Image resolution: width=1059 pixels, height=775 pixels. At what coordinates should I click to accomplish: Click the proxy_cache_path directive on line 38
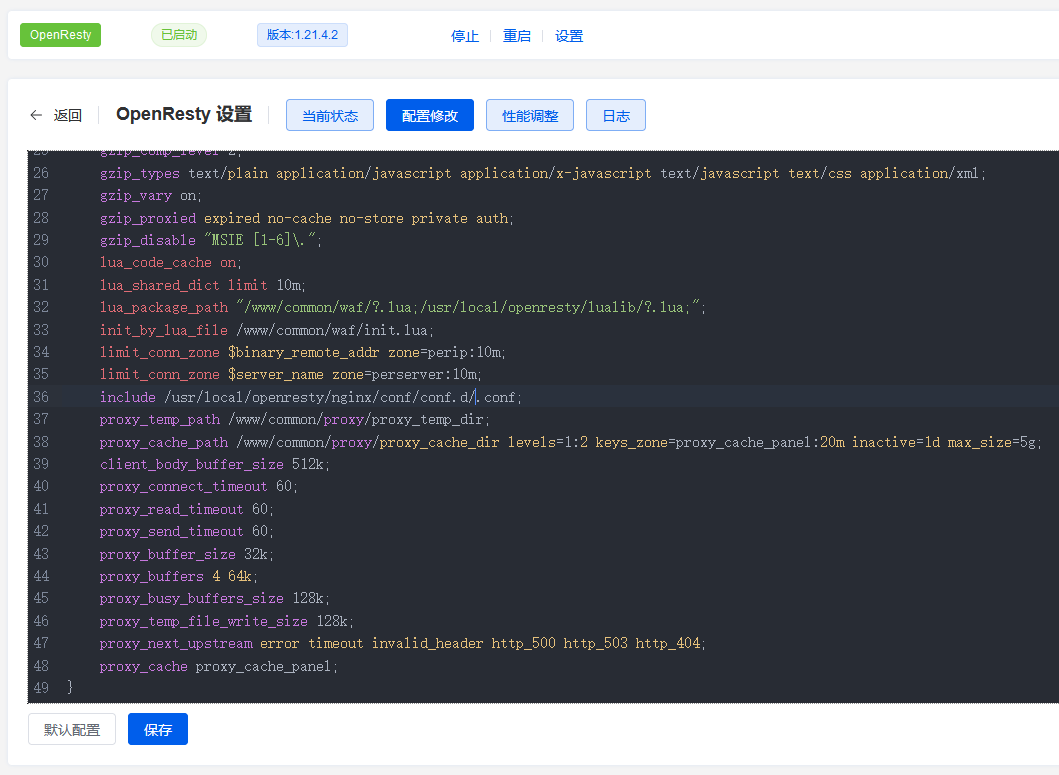[163, 442]
